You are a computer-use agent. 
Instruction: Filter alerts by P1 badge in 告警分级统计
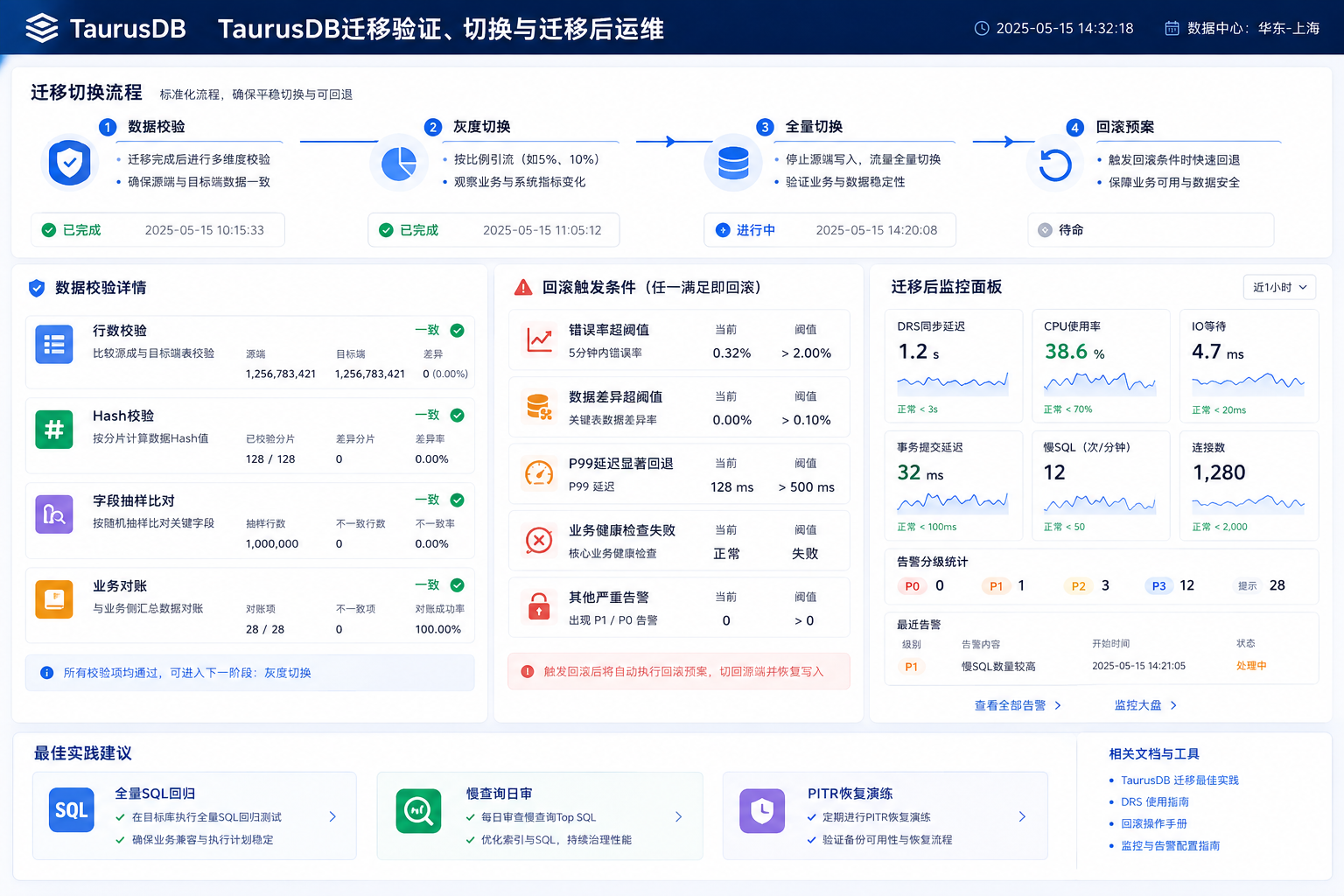coord(996,586)
